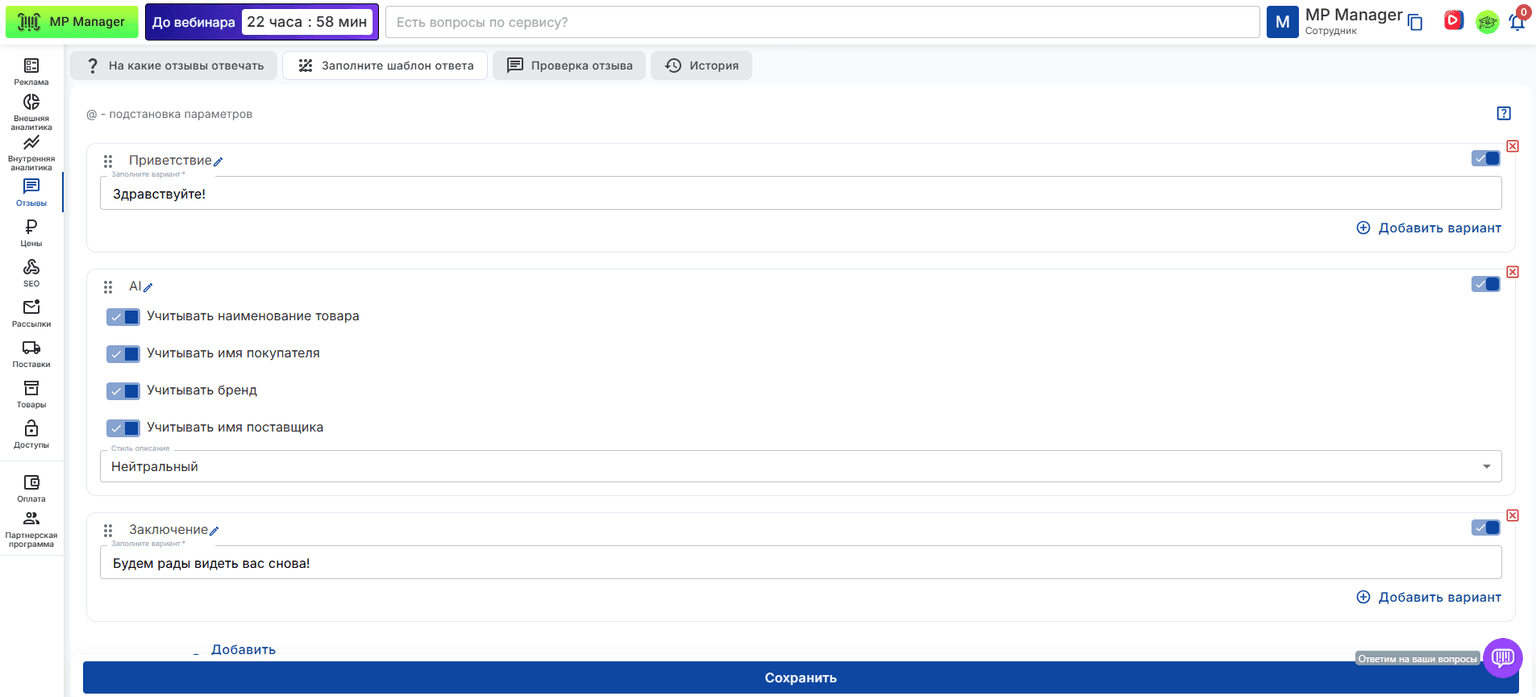Viewport: 1536px width, 697px height.
Task: Open the Поставки truck icon
Action: click(31, 354)
